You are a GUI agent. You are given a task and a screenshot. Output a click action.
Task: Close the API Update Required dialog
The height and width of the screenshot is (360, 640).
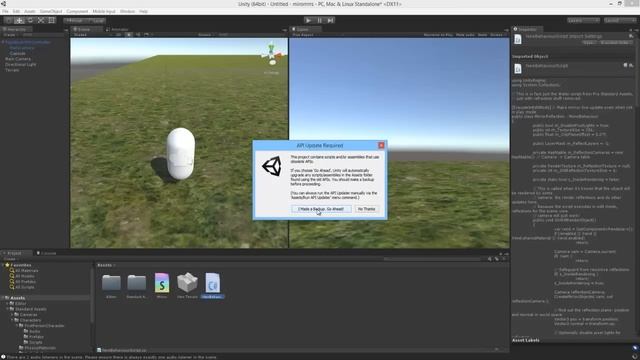tap(381, 145)
